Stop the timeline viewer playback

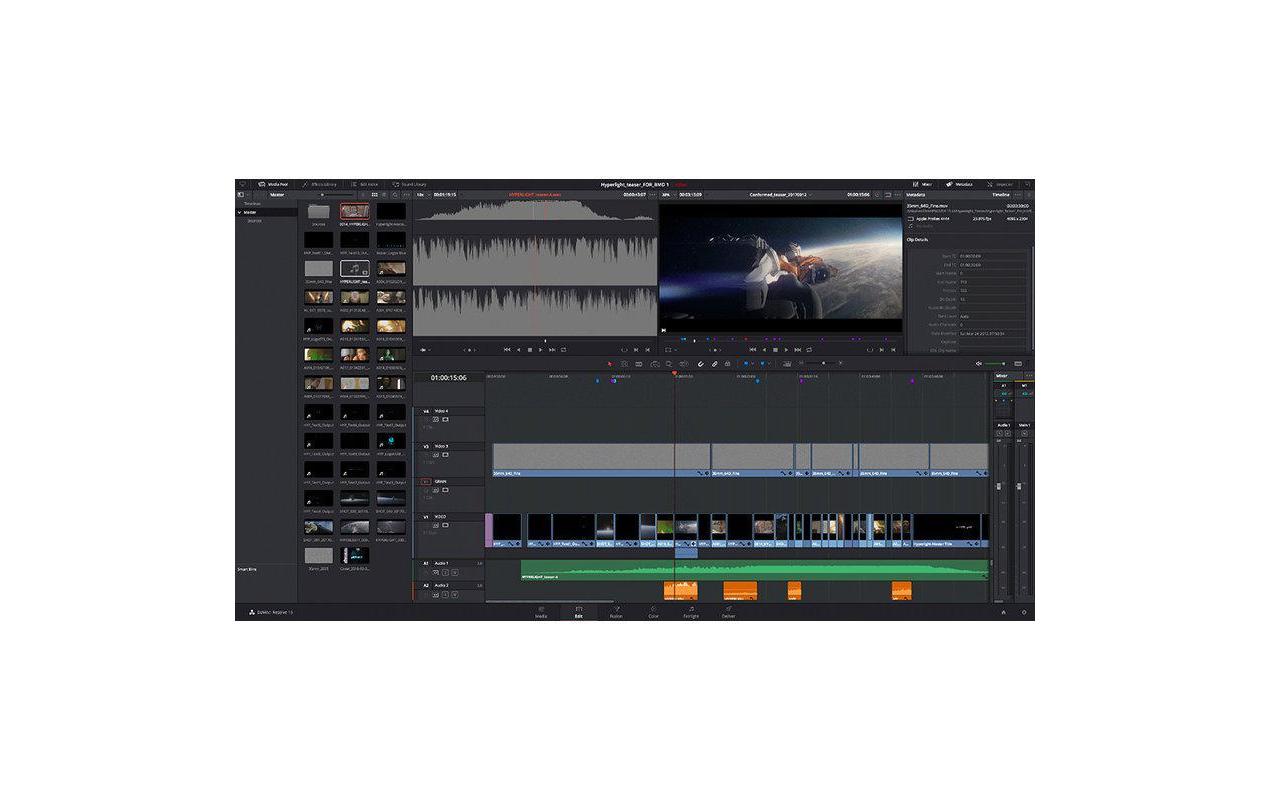[x=776, y=349]
